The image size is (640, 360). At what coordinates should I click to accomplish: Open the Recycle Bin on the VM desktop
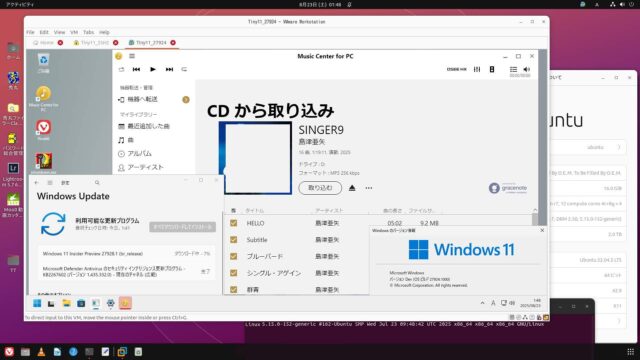(43, 63)
